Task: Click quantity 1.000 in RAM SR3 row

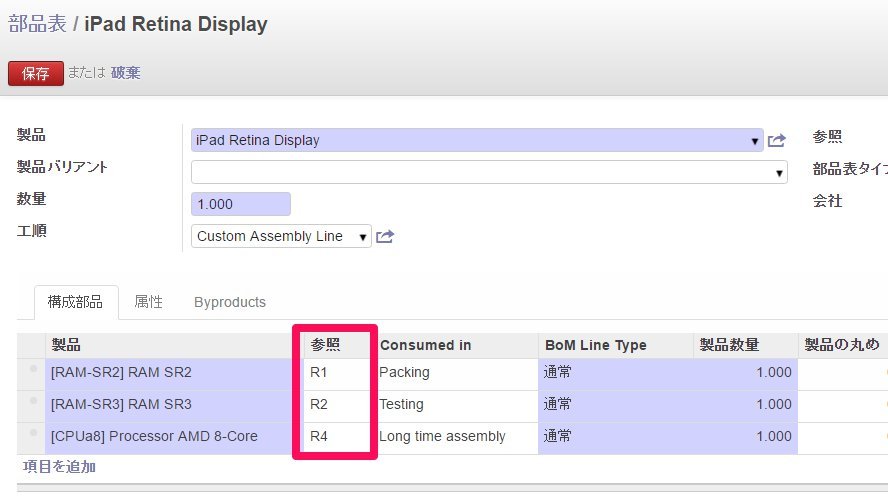Action: pyautogui.click(x=745, y=406)
